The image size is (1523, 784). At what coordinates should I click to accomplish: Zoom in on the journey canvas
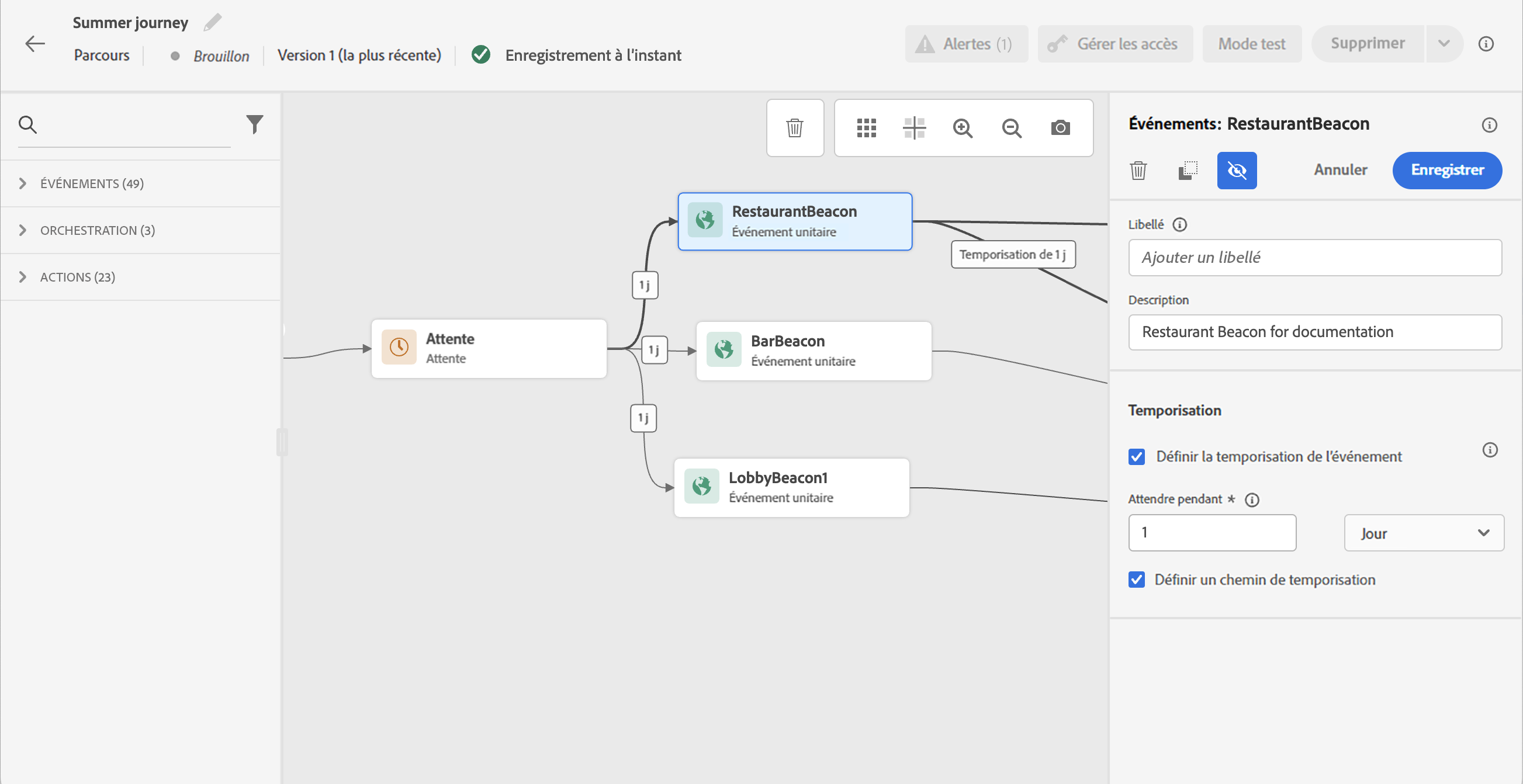pyautogui.click(x=963, y=127)
